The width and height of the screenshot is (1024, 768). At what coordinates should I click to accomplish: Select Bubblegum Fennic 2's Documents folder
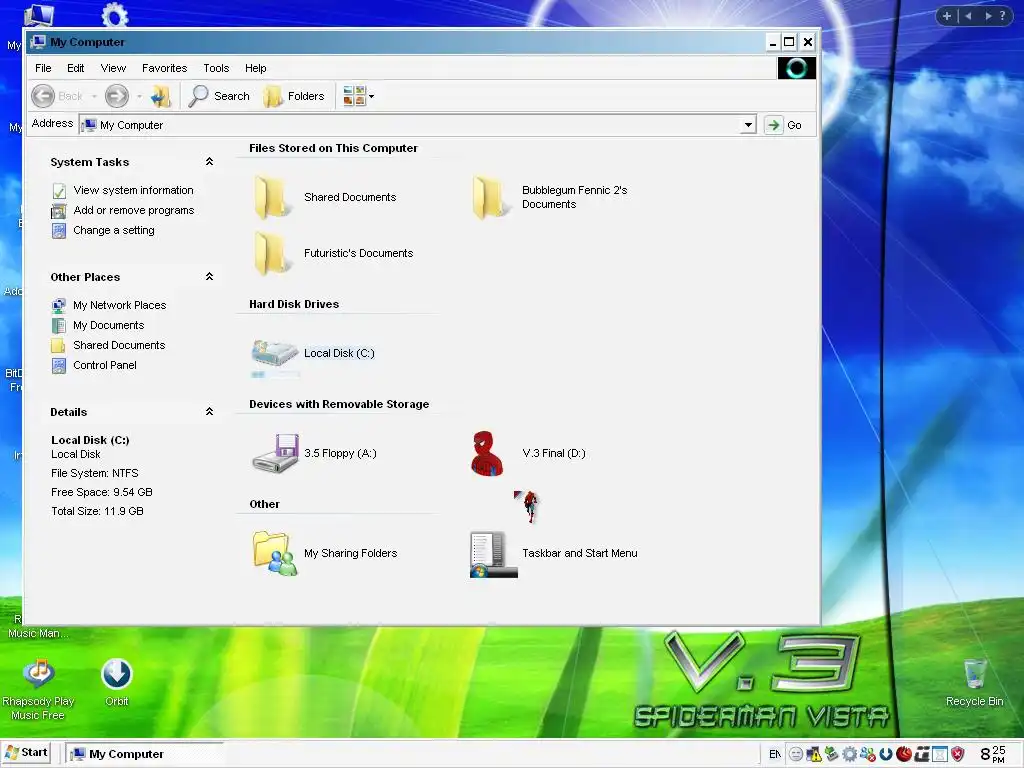[x=550, y=197]
